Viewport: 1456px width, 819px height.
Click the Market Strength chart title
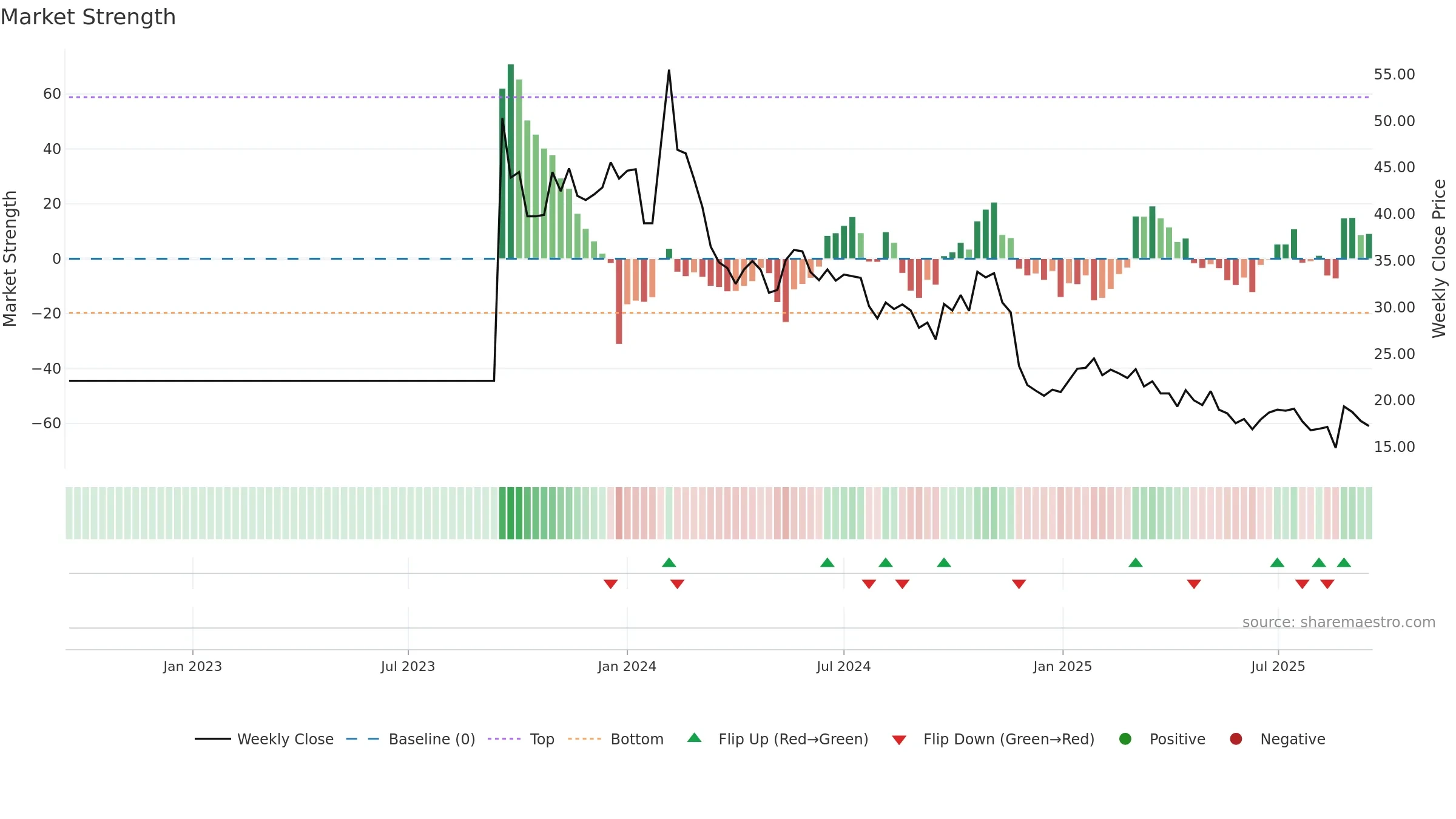[x=88, y=17]
